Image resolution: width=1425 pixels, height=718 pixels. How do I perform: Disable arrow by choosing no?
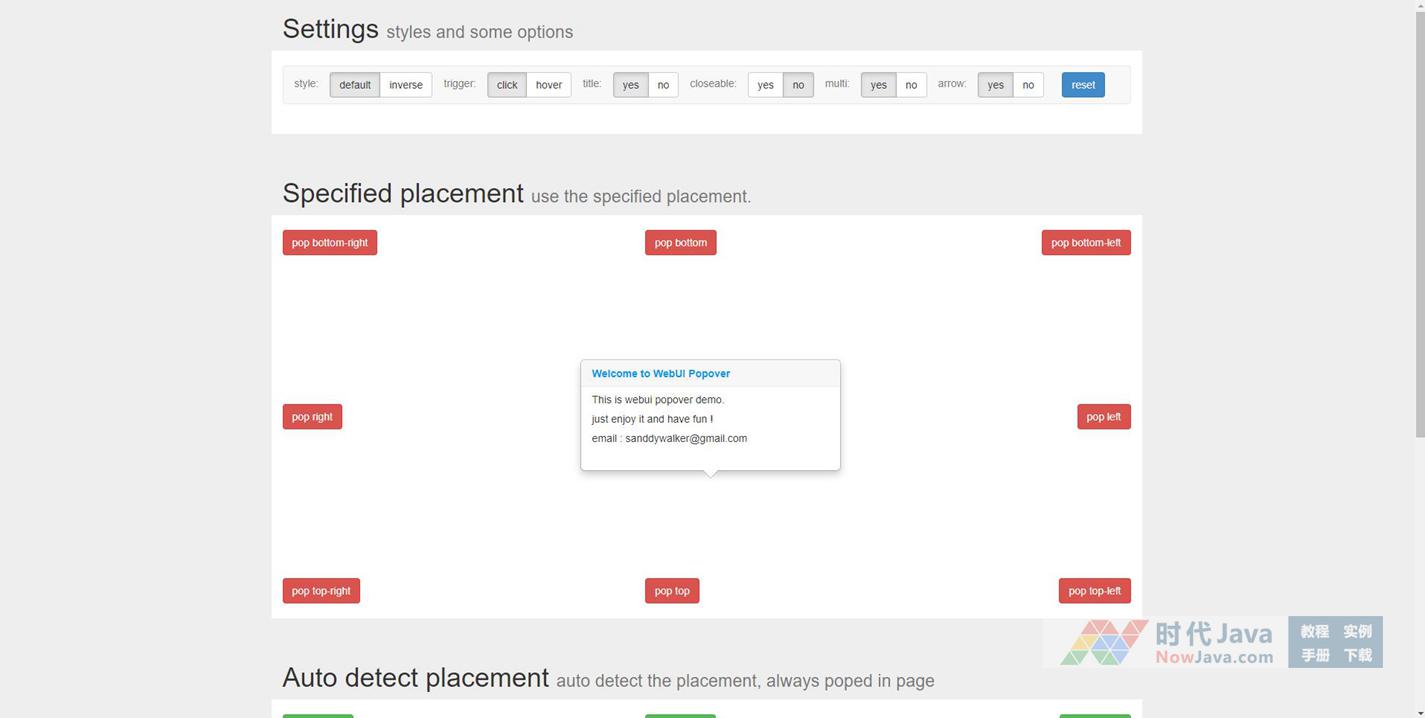(1028, 85)
